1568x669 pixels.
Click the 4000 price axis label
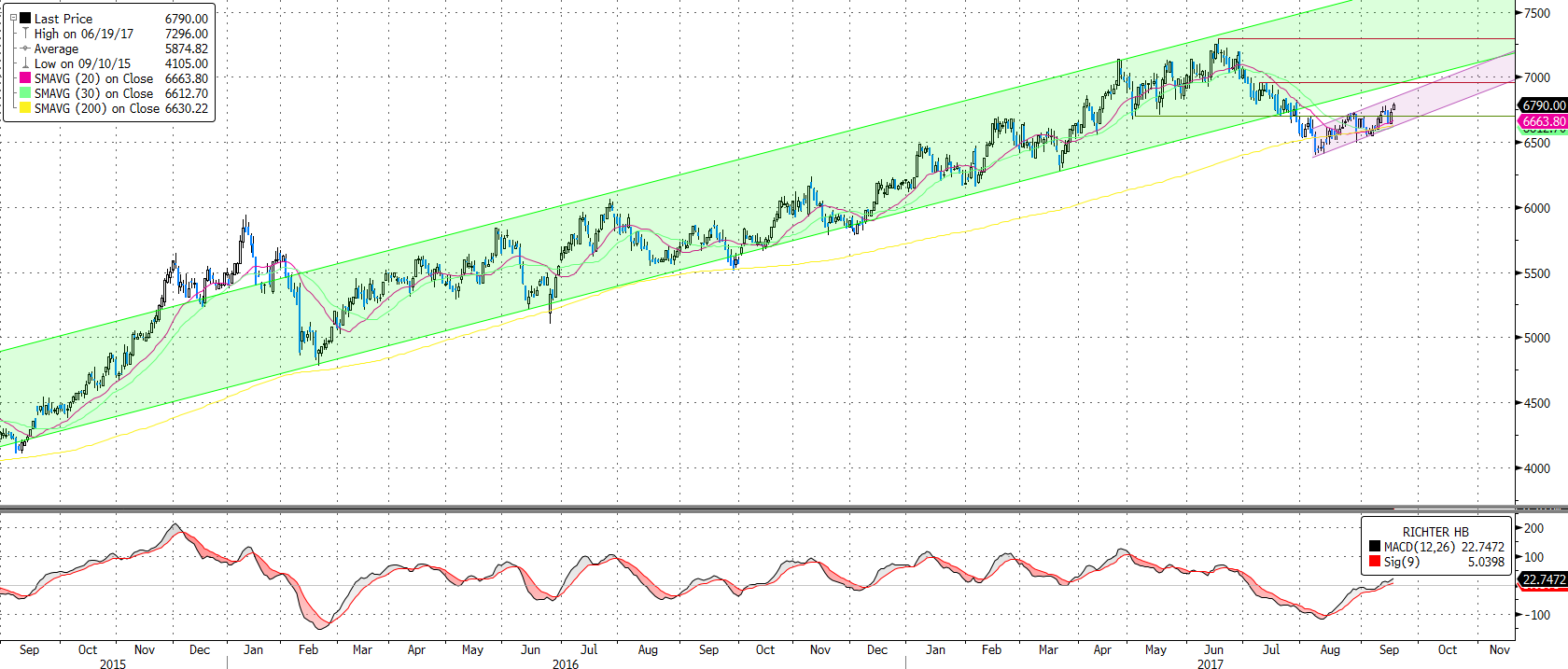point(1537,468)
